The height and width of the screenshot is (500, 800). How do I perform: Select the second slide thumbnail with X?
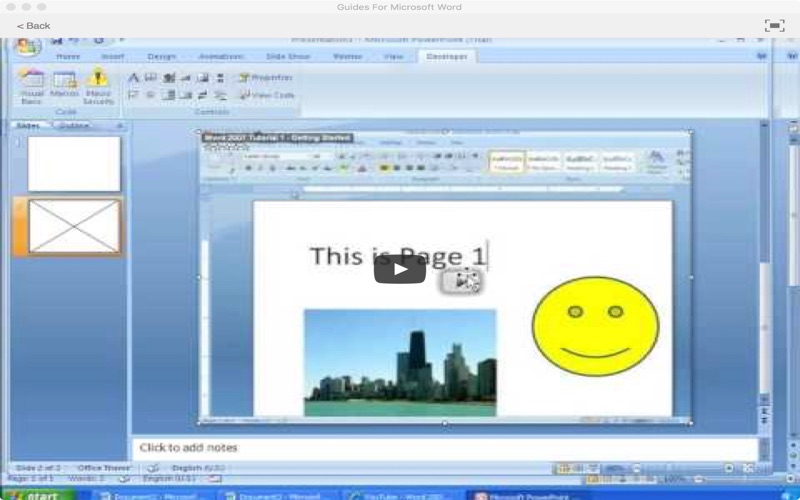pos(74,227)
